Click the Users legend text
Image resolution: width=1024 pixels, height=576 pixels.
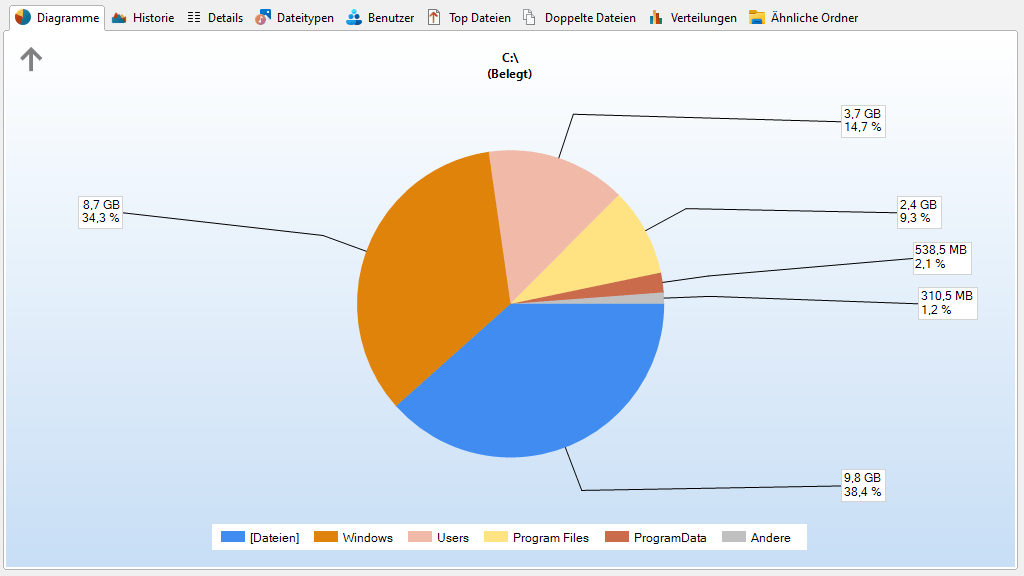click(x=453, y=537)
